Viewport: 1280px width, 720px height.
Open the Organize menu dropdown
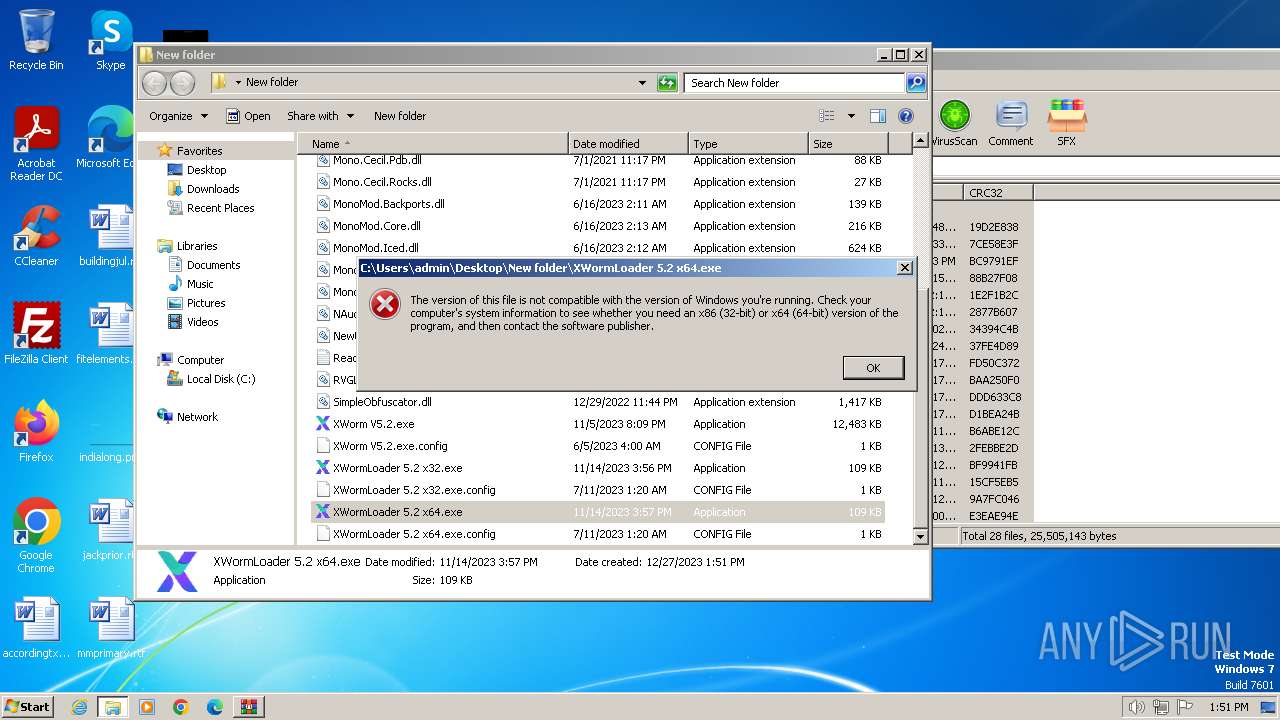click(x=178, y=116)
